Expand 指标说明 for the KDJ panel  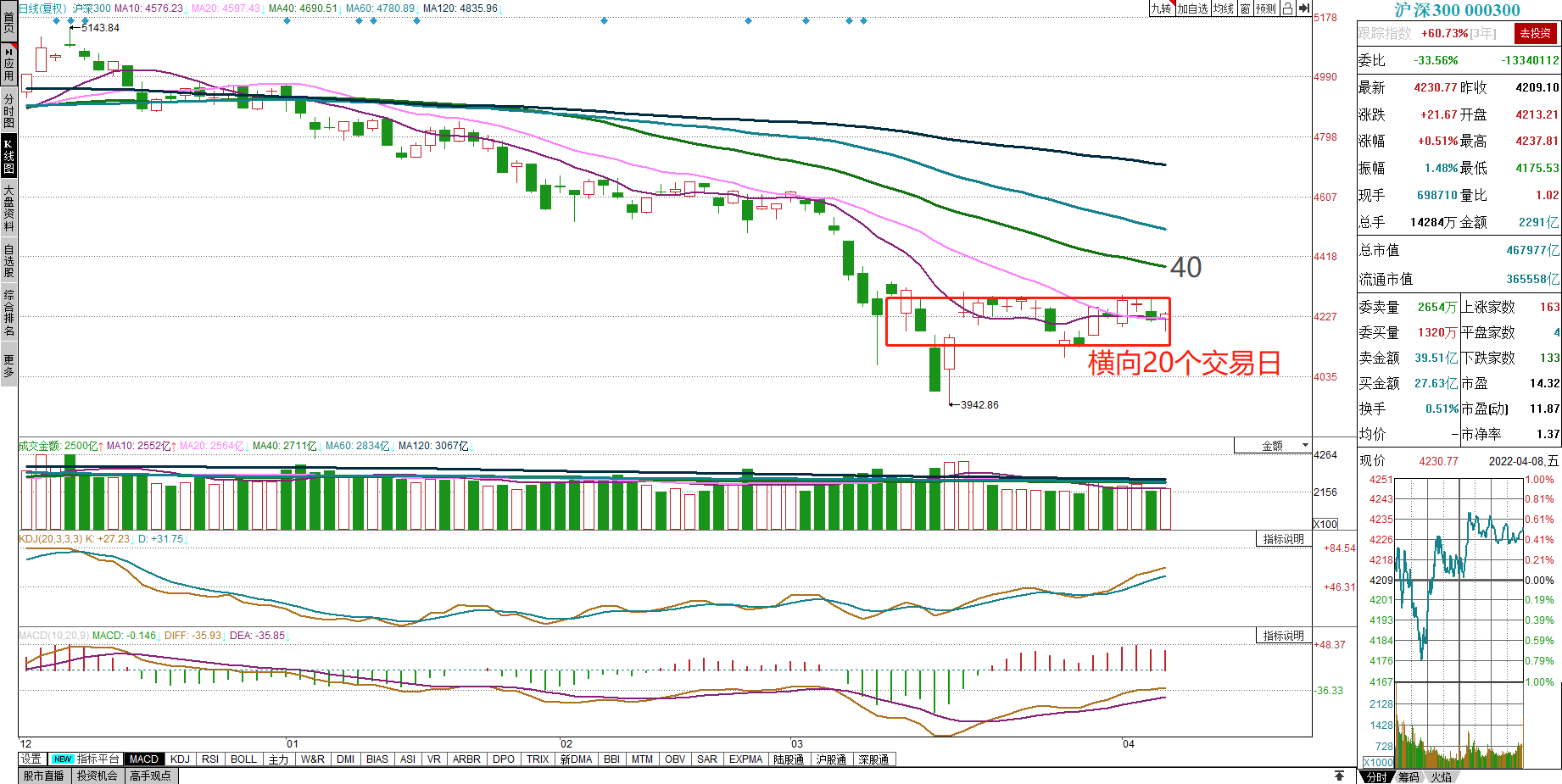pyautogui.click(x=1283, y=539)
